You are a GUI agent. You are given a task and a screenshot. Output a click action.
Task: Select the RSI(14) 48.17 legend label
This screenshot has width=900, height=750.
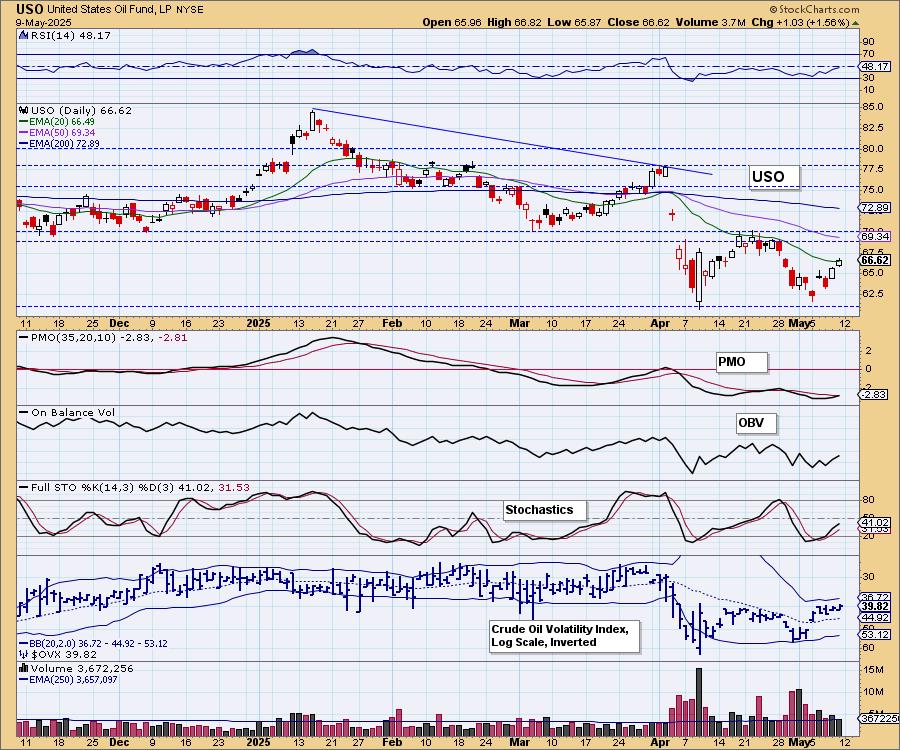[71, 35]
